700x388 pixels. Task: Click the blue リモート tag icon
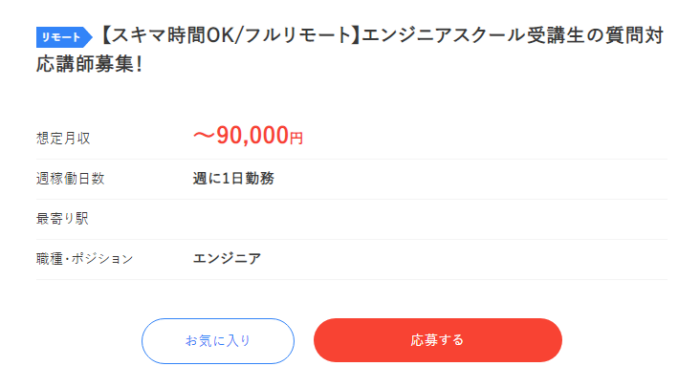click(64, 37)
